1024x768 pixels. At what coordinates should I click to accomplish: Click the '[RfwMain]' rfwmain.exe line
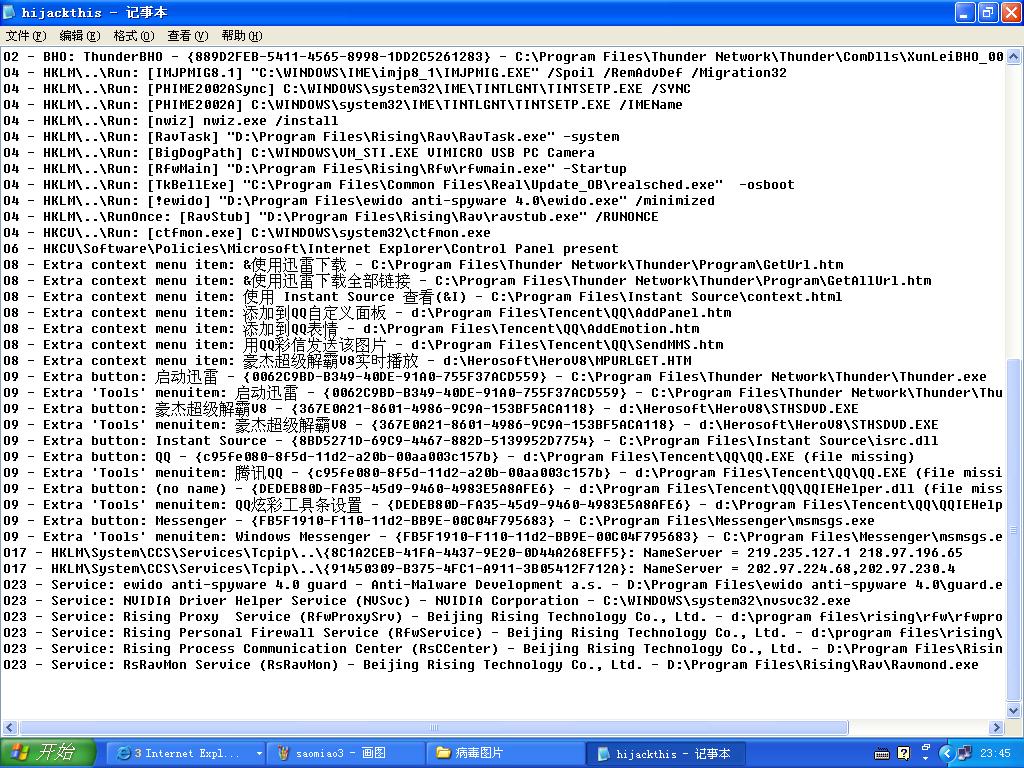click(315, 168)
